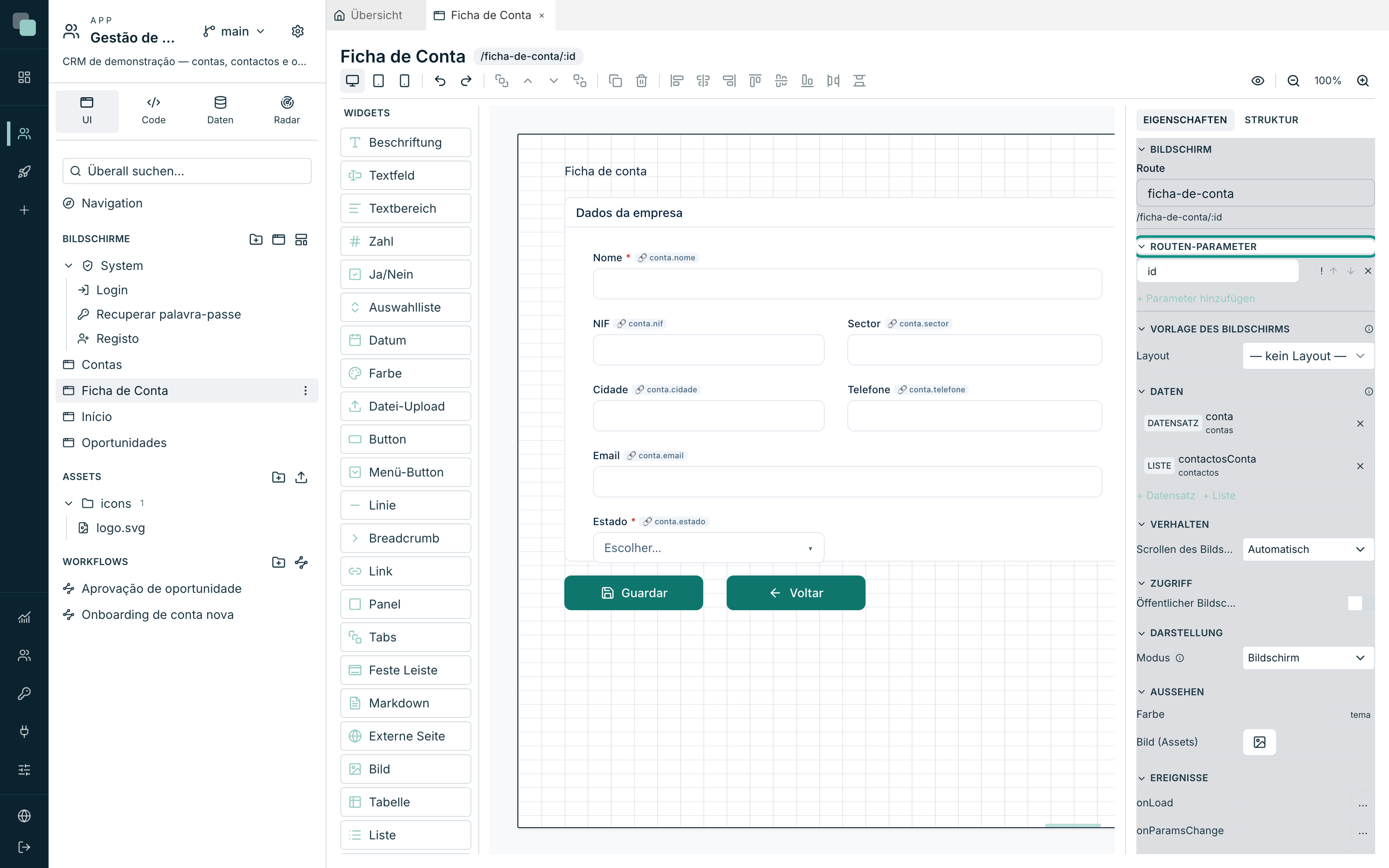The width and height of the screenshot is (1389, 868).
Task: Open onLoad event options
Action: 1363,803
